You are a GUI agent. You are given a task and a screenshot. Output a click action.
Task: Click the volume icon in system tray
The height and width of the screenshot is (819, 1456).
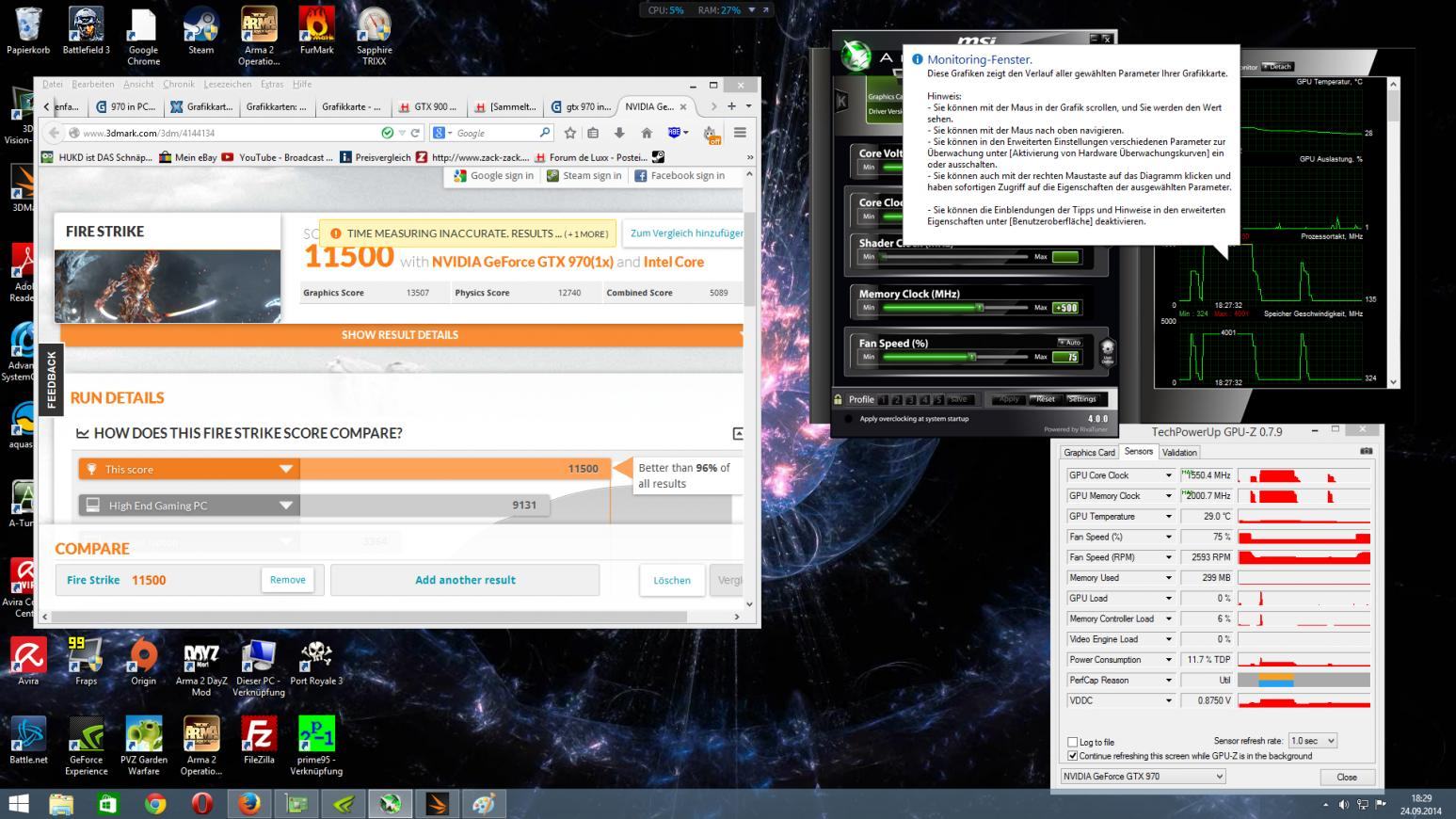point(1344,804)
